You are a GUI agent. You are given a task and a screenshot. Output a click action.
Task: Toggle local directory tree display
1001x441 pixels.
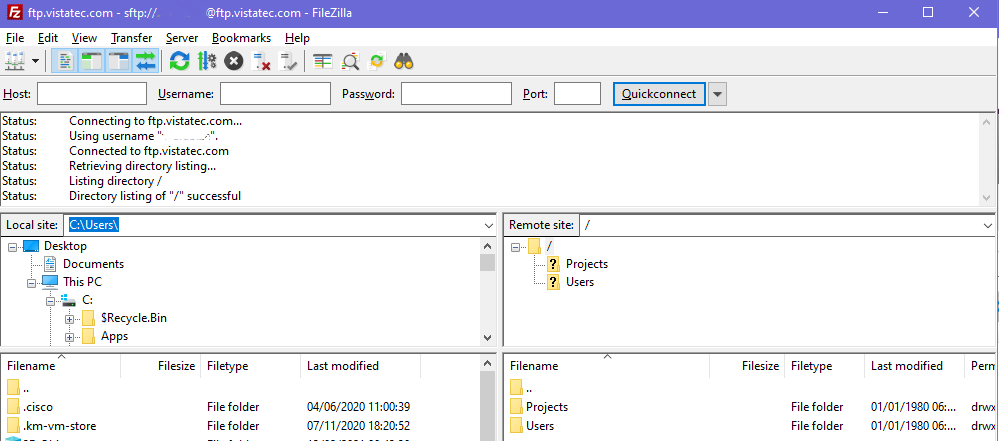92,61
